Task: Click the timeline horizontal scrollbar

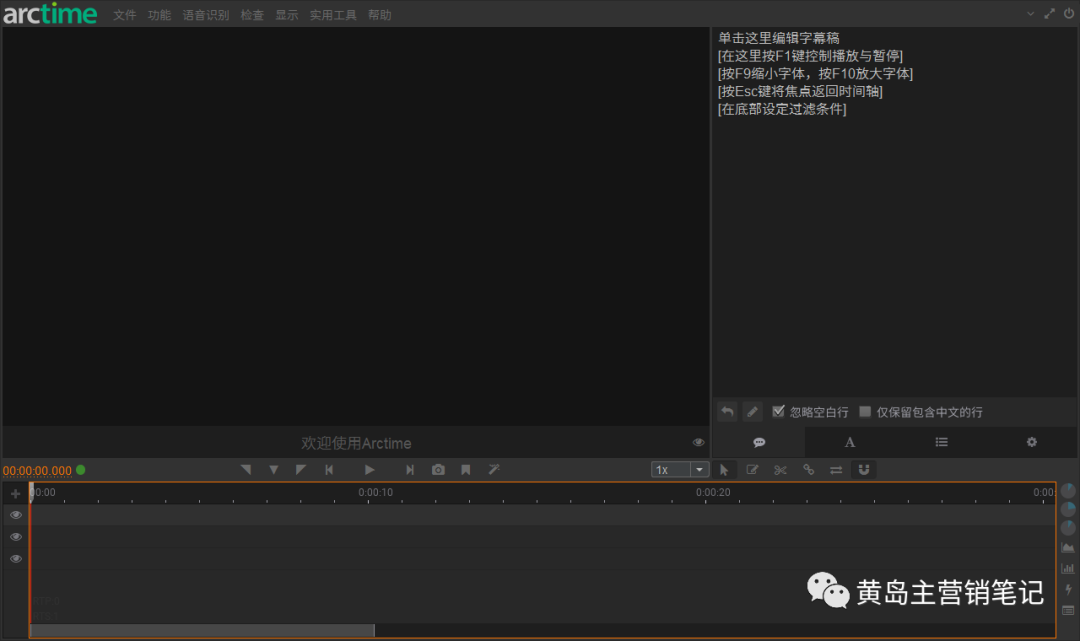Action: click(x=202, y=631)
